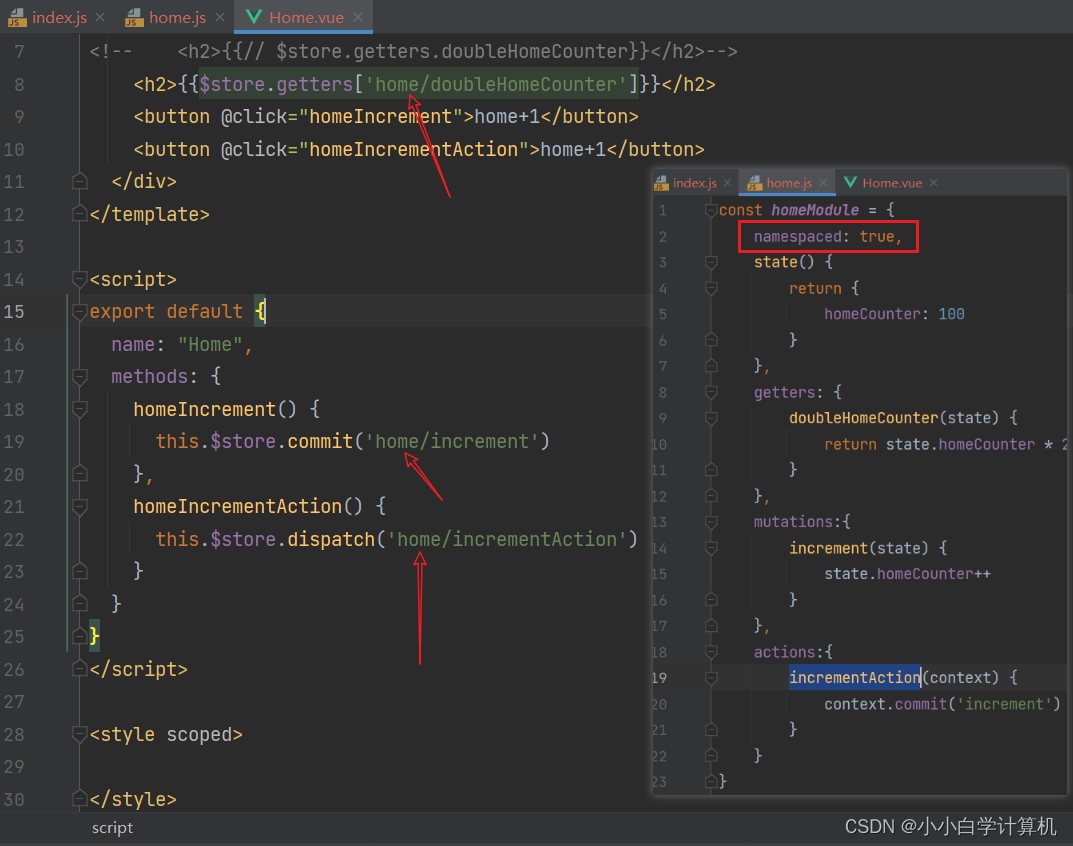This screenshot has width=1073, height=846.
Task: Open index.js tab in the inset editor
Action: pyautogui.click(x=694, y=183)
